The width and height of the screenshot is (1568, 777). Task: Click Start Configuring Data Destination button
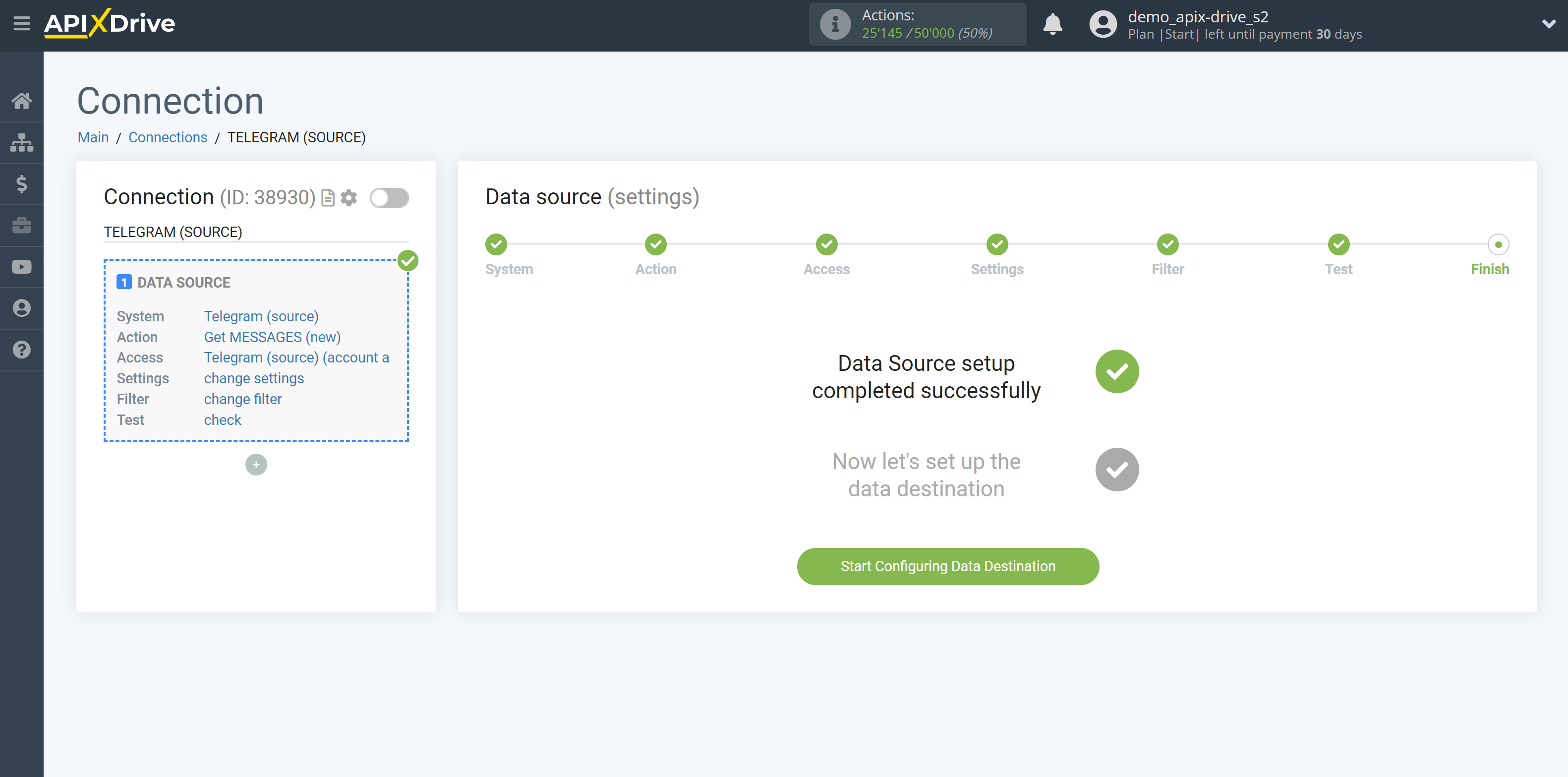pyautogui.click(x=948, y=566)
